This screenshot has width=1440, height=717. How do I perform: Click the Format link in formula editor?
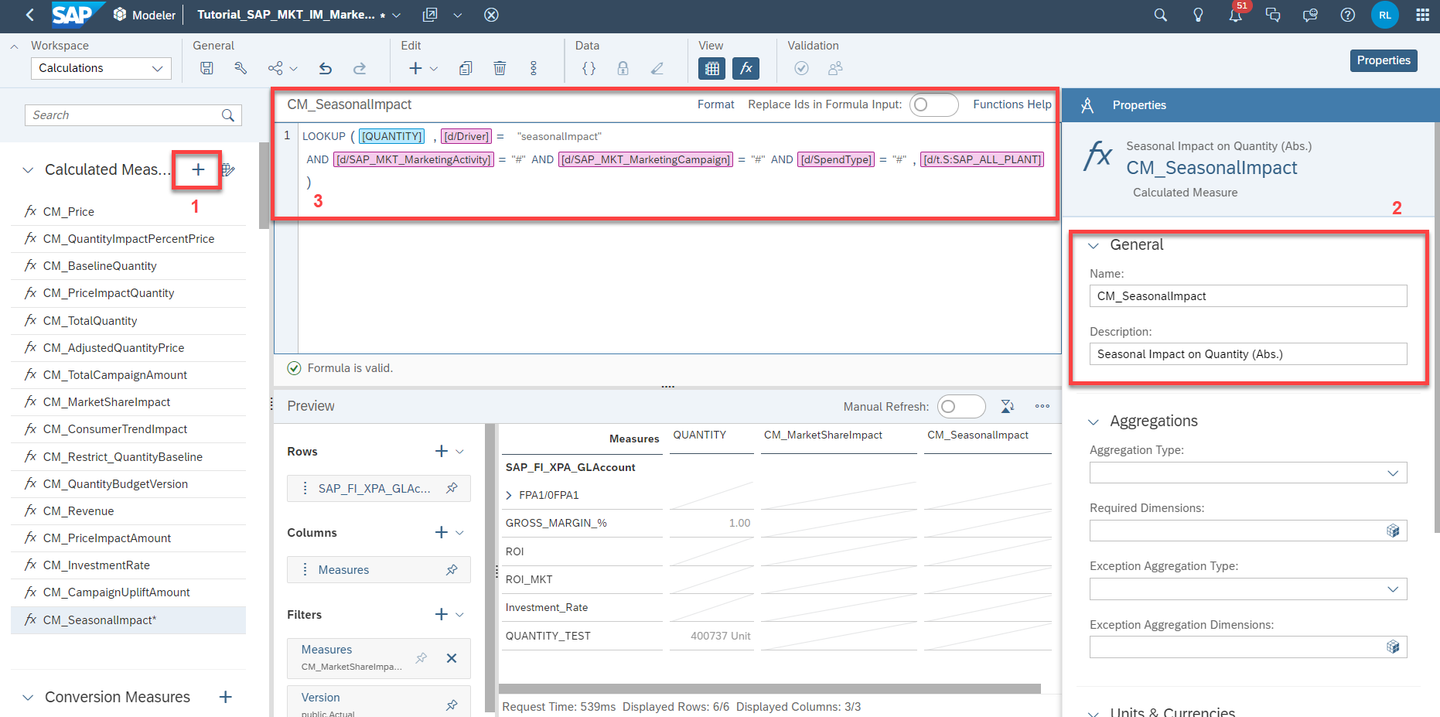pos(716,104)
